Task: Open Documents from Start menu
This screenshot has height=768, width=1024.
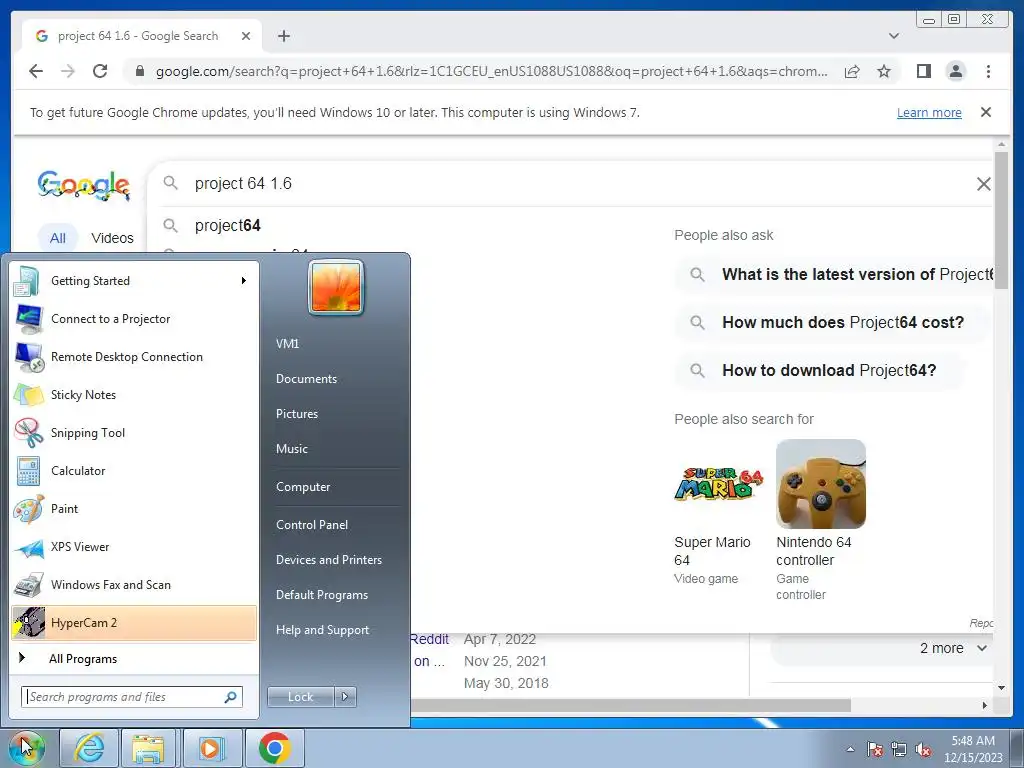Action: (306, 379)
